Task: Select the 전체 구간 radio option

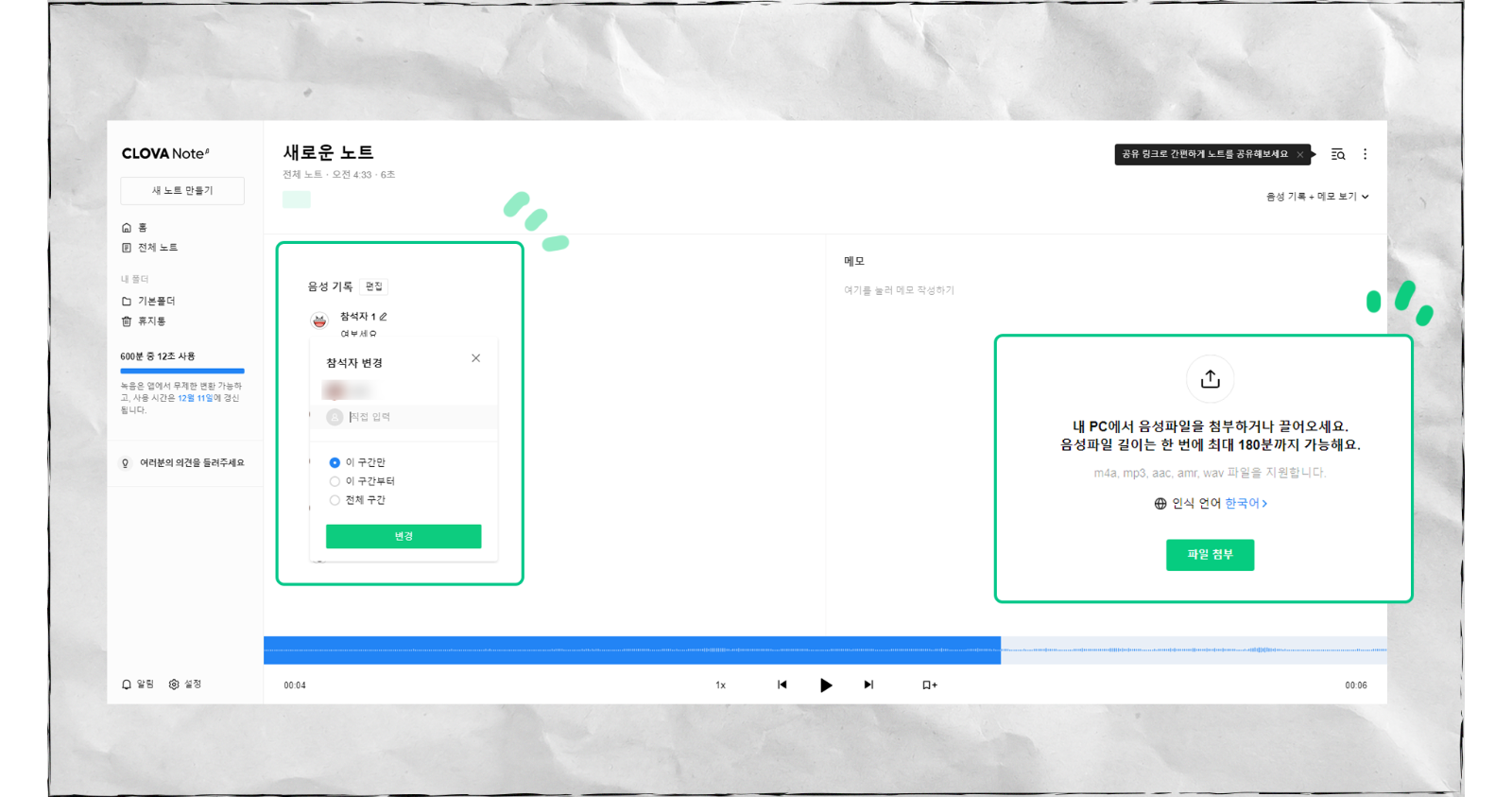Action: pos(335,500)
